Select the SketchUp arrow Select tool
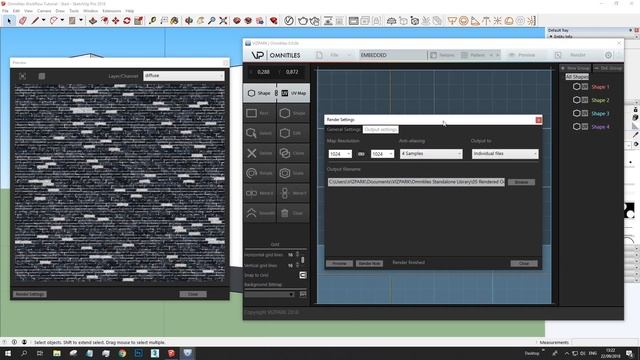Viewport: 640px width, 360px height. coord(9,20)
